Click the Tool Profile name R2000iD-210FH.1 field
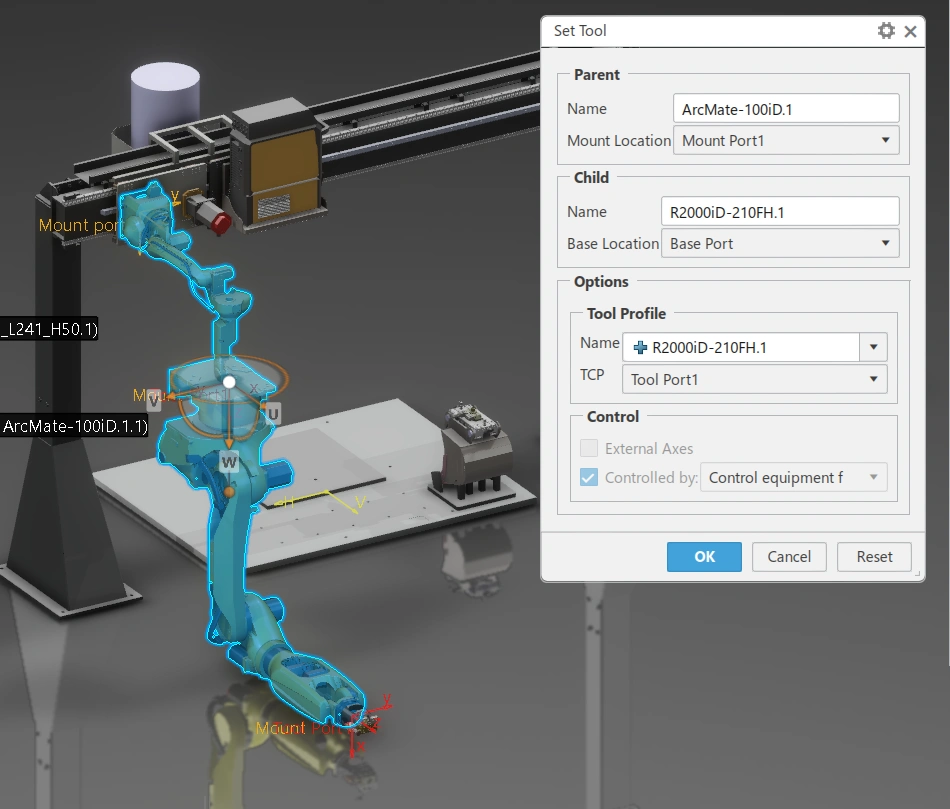950x809 pixels. coord(741,347)
